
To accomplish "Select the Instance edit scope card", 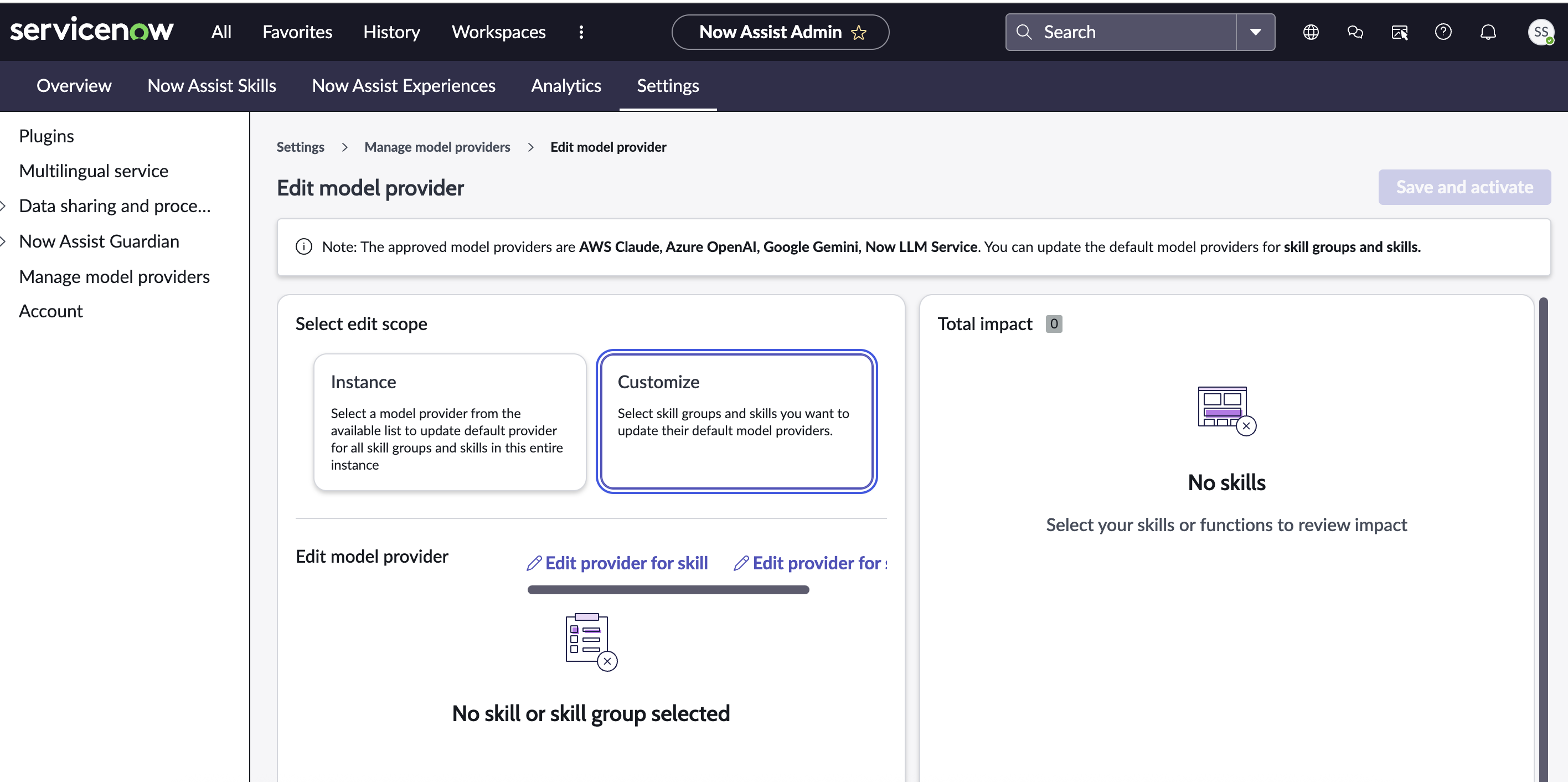I will [450, 422].
